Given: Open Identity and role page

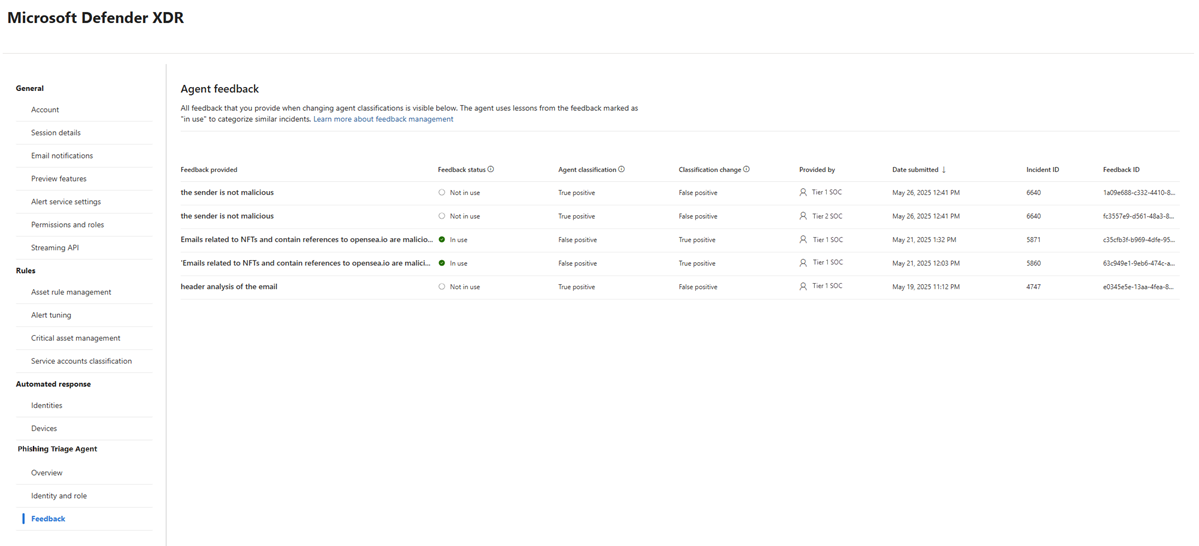Looking at the screenshot, I should (x=59, y=496).
